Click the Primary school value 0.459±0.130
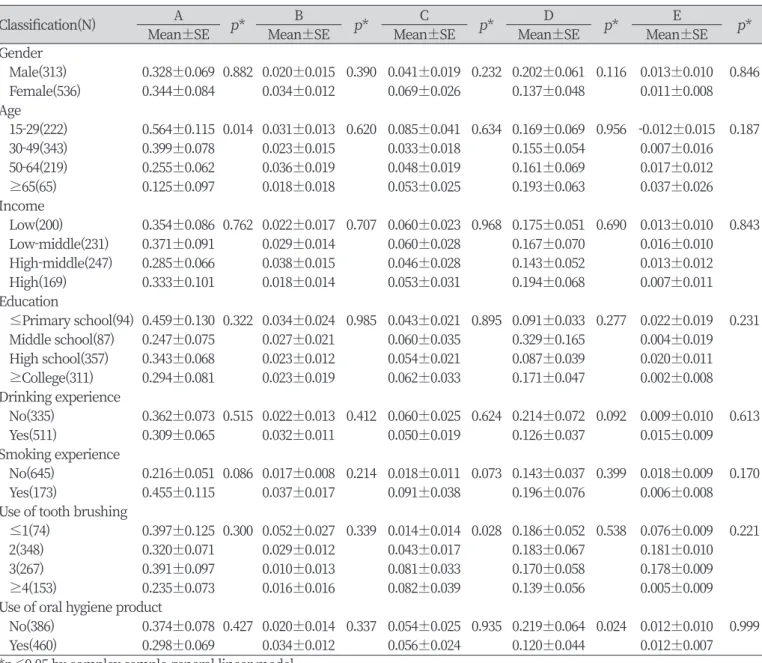Viewport: 762px width, 663px height. coord(178,320)
